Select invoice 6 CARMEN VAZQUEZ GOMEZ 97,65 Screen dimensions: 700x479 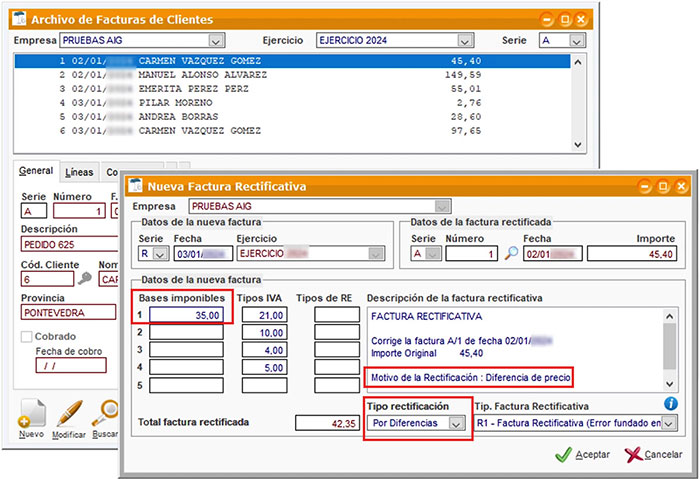point(292,130)
